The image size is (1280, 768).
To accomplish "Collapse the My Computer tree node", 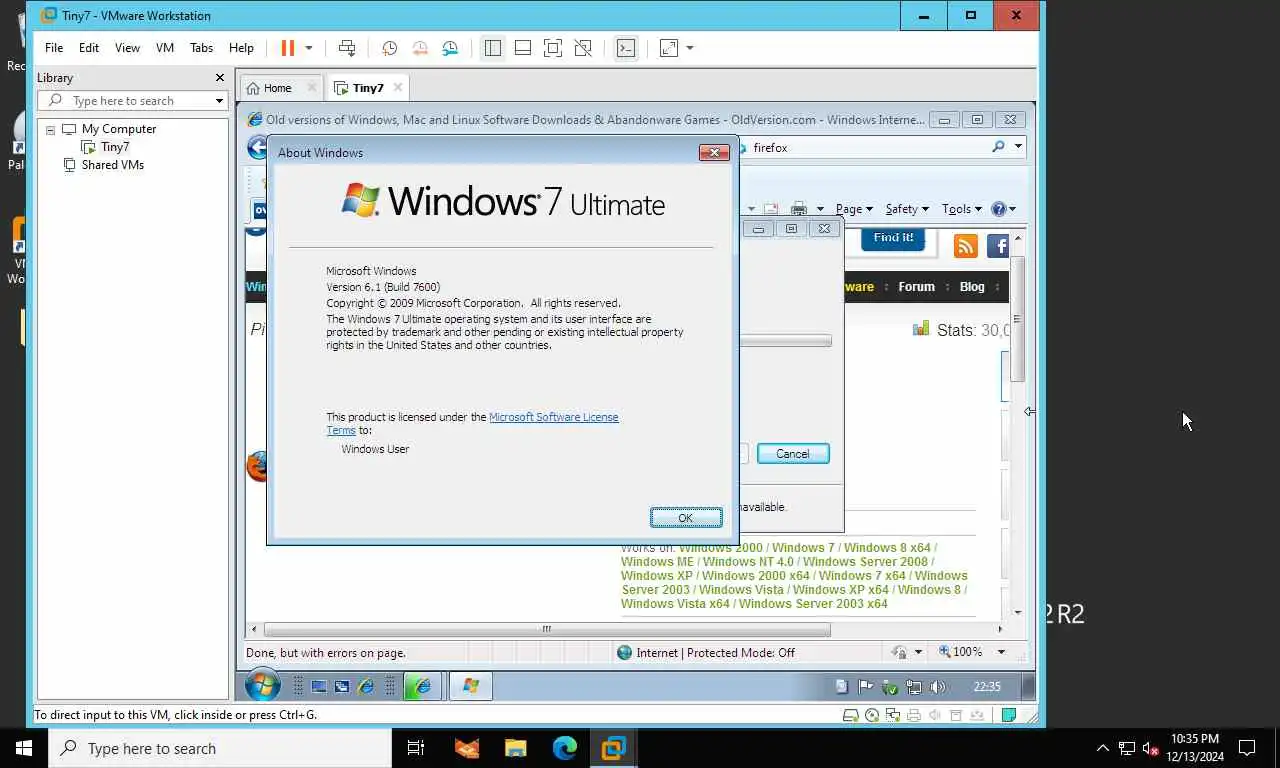I will coord(50,130).
